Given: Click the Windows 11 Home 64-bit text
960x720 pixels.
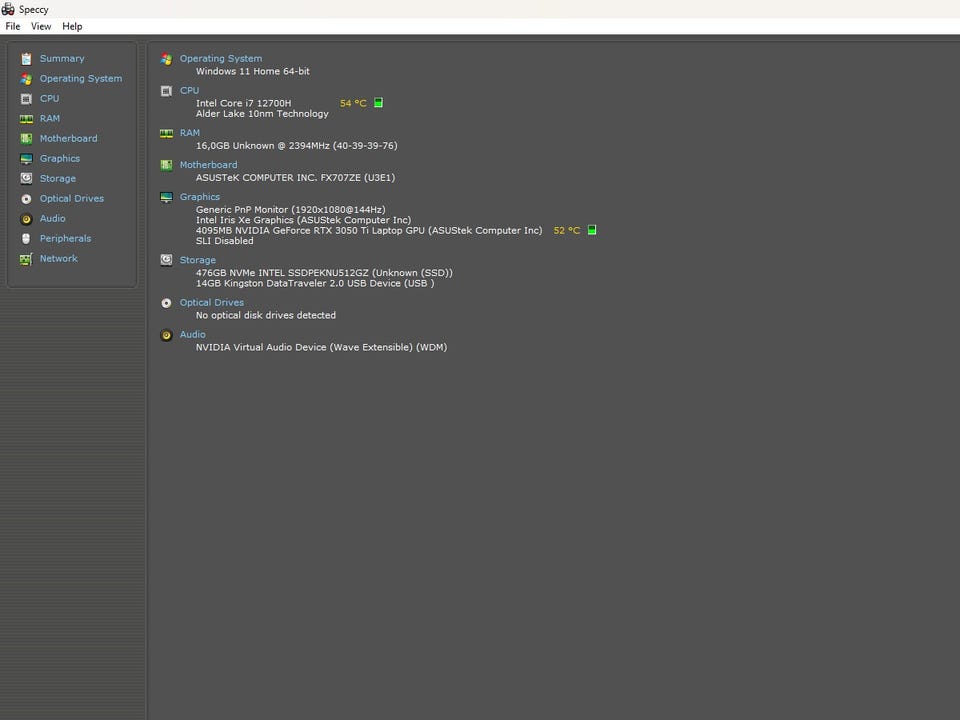Looking at the screenshot, I should [252, 72].
